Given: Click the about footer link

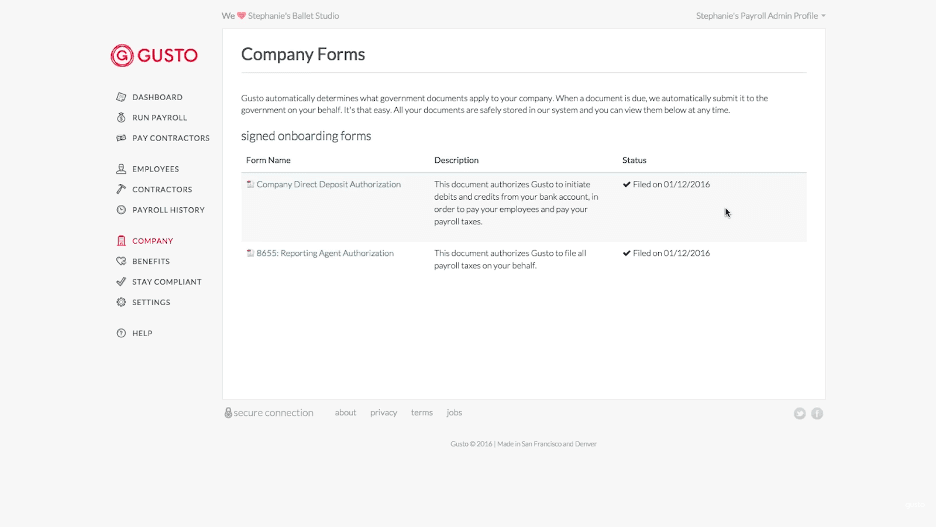Looking at the screenshot, I should pyautogui.click(x=345, y=413).
